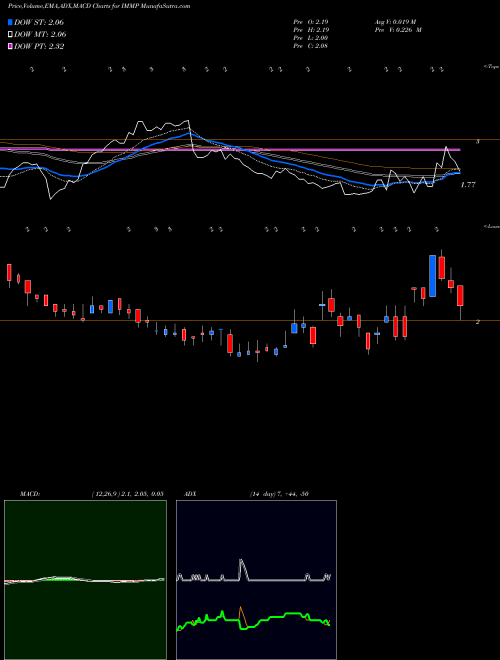
Task: Click the final red candlestick touching level 2
Action: click(460, 295)
